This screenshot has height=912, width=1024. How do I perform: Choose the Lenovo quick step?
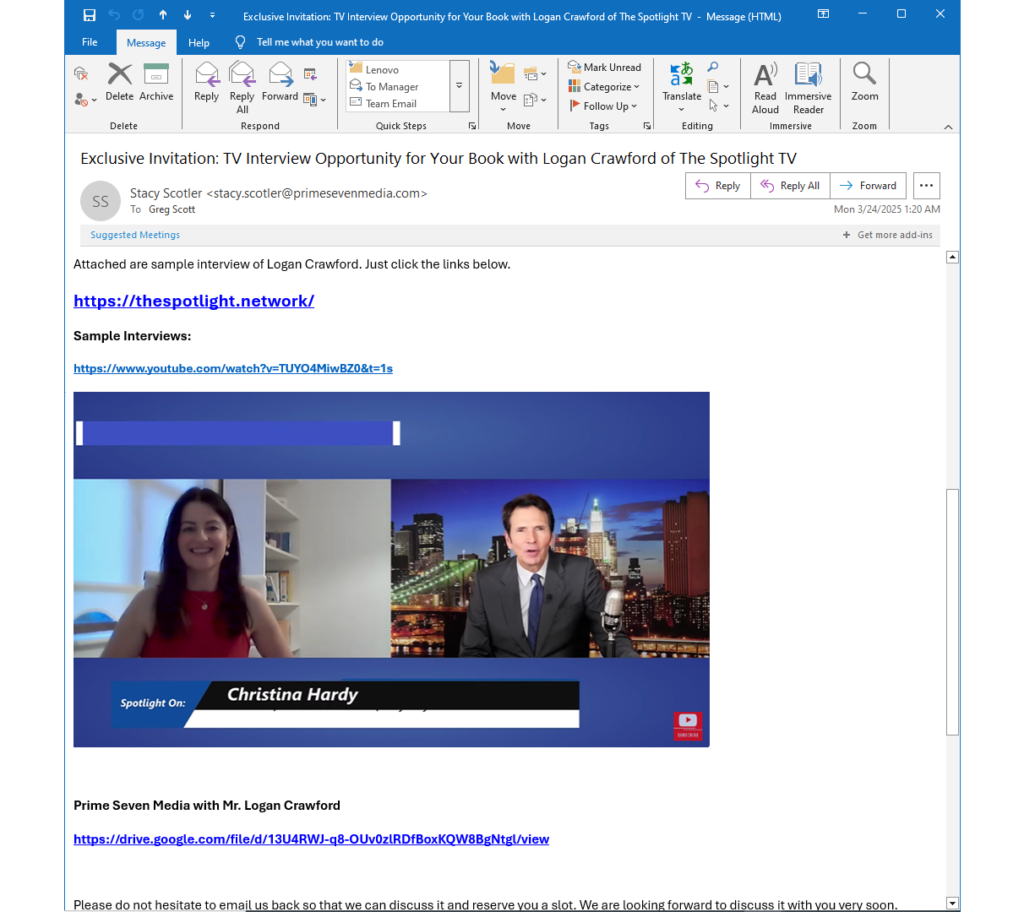pyautogui.click(x=397, y=69)
